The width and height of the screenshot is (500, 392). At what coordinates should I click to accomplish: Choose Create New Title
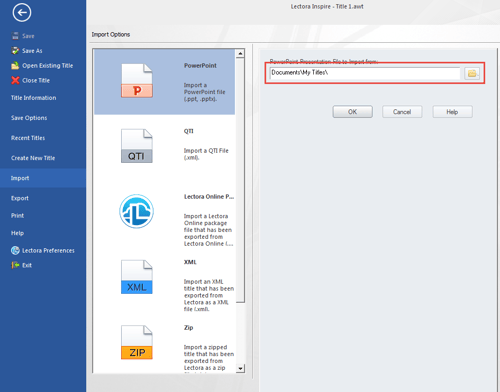pos(33,158)
